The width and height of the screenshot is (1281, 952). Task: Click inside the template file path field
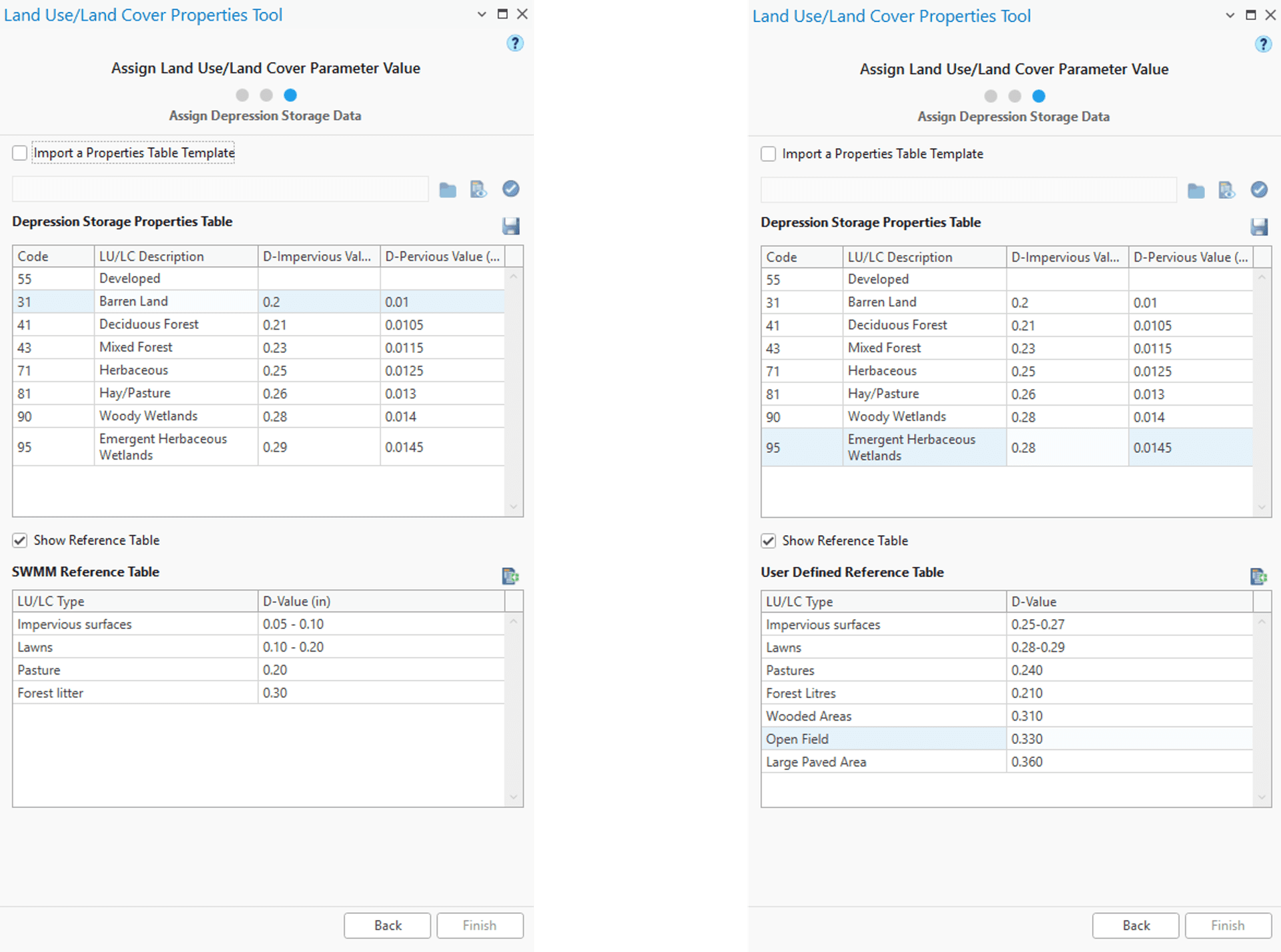(x=220, y=189)
